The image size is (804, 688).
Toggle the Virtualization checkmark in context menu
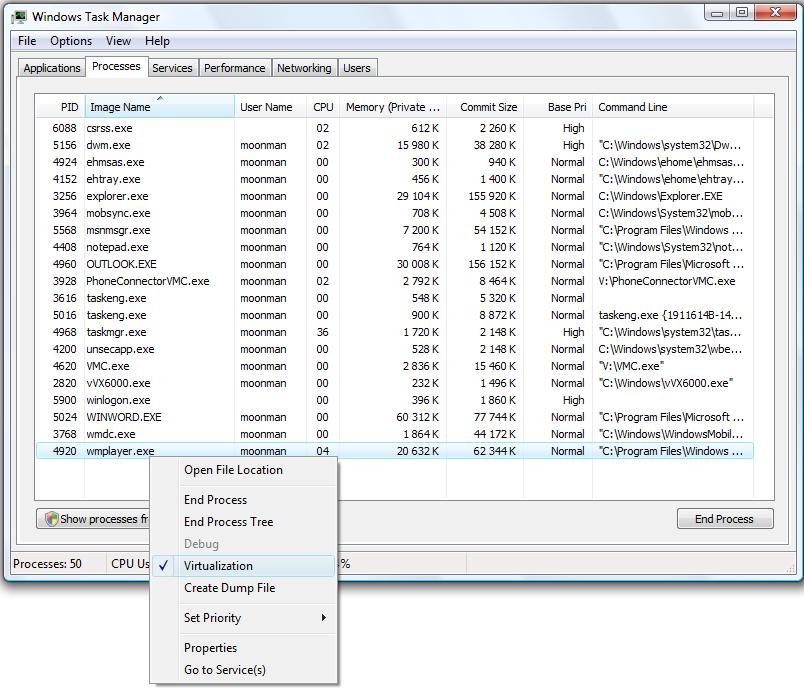[x=163, y=565]
